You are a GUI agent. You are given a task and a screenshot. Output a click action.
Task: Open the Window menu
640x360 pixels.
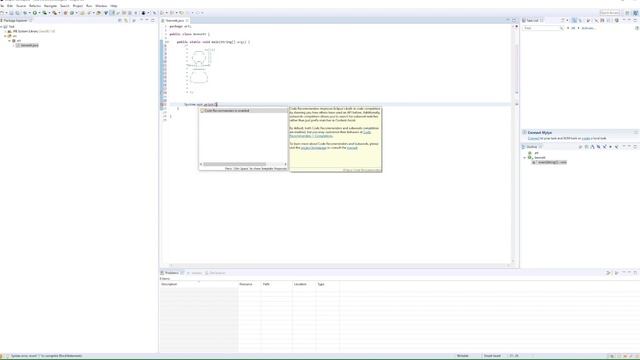pos(101,6)
